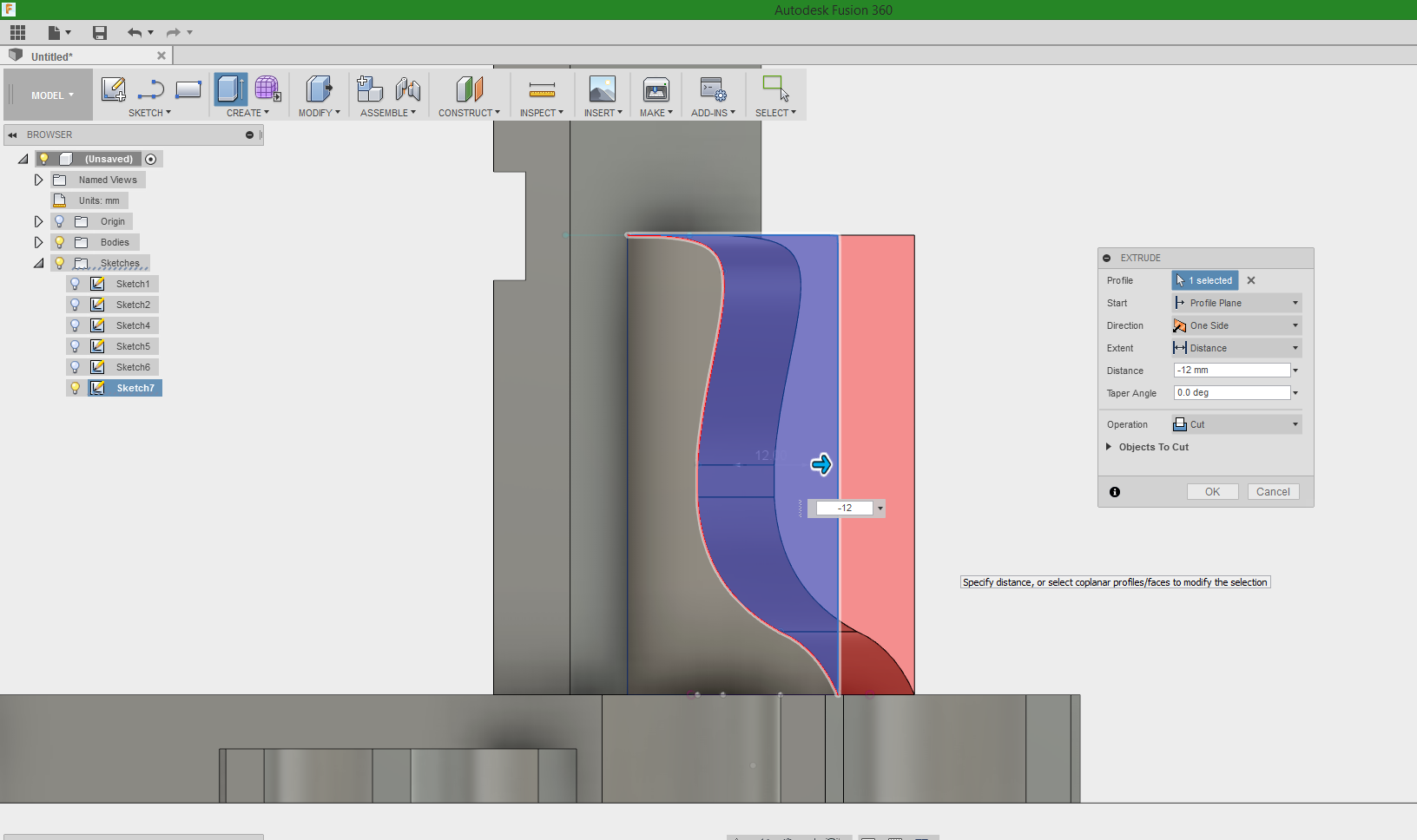The width and height of the screenshot is (1417, 840).
Task: Show Sketch2 using its light bulb
Action: point(75,305)
